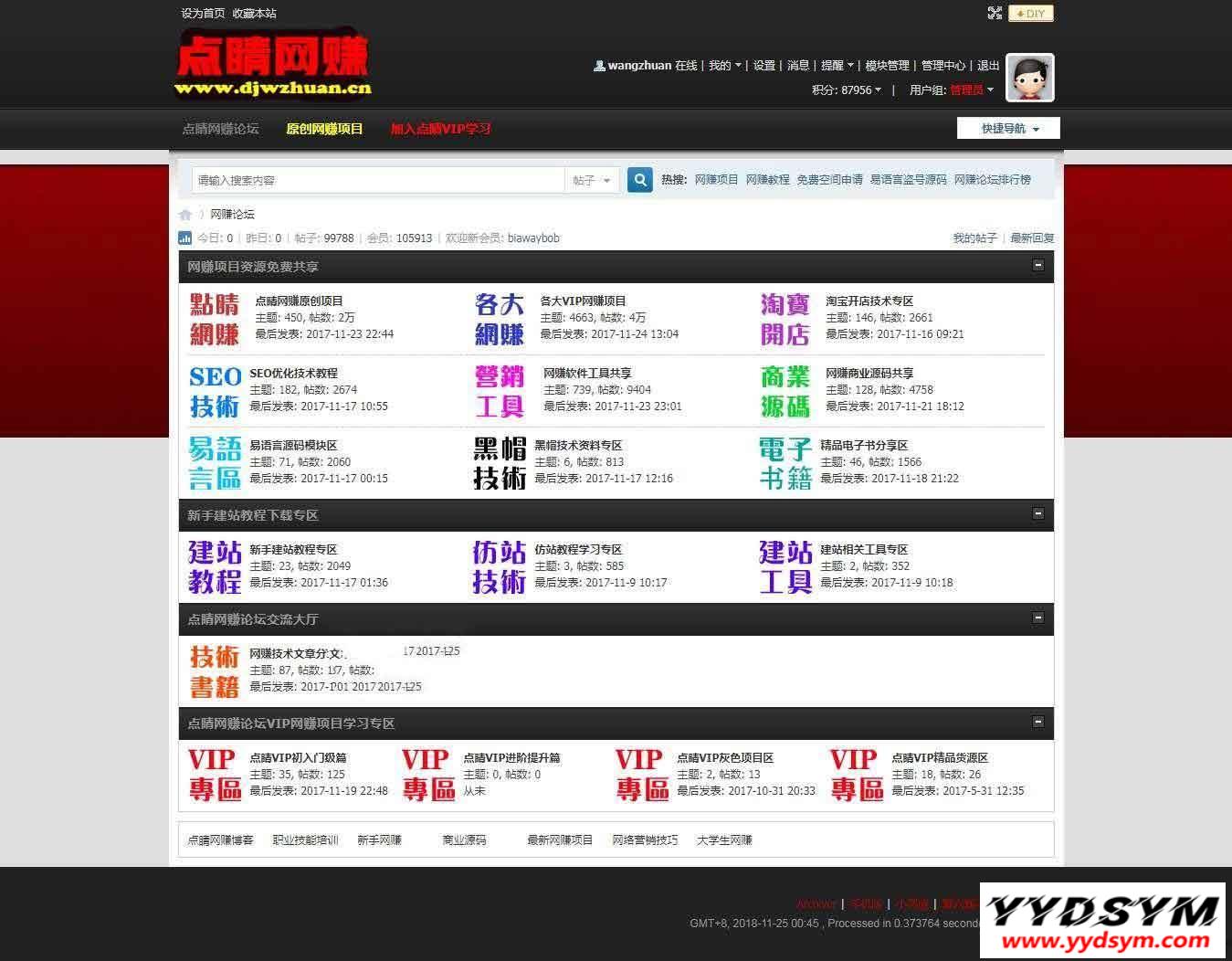Open the 黑帽技术资料专区 board title
Screen dimensions: 1232x961
[x=578, y=445]
